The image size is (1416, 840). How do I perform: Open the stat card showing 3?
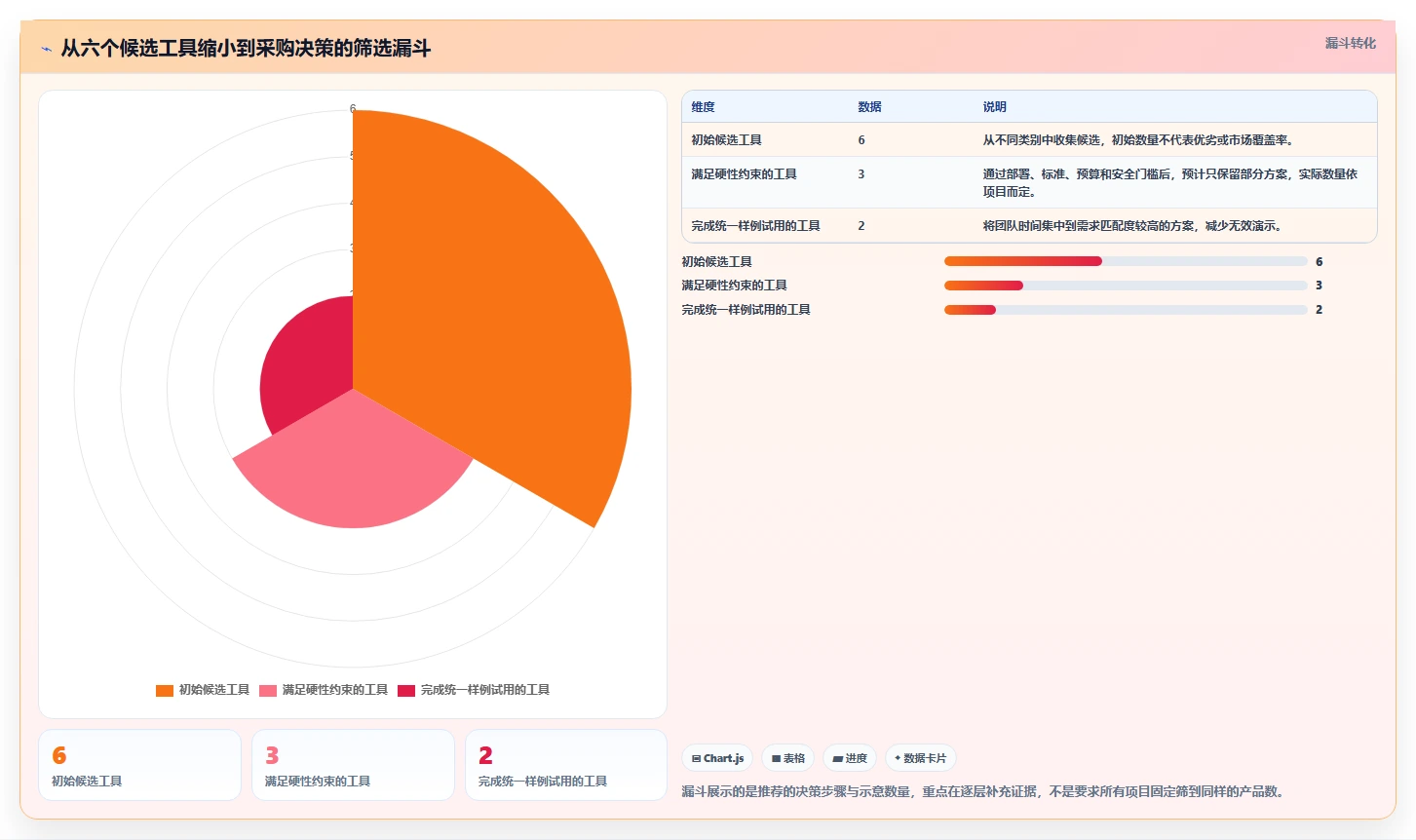(353, 765)
